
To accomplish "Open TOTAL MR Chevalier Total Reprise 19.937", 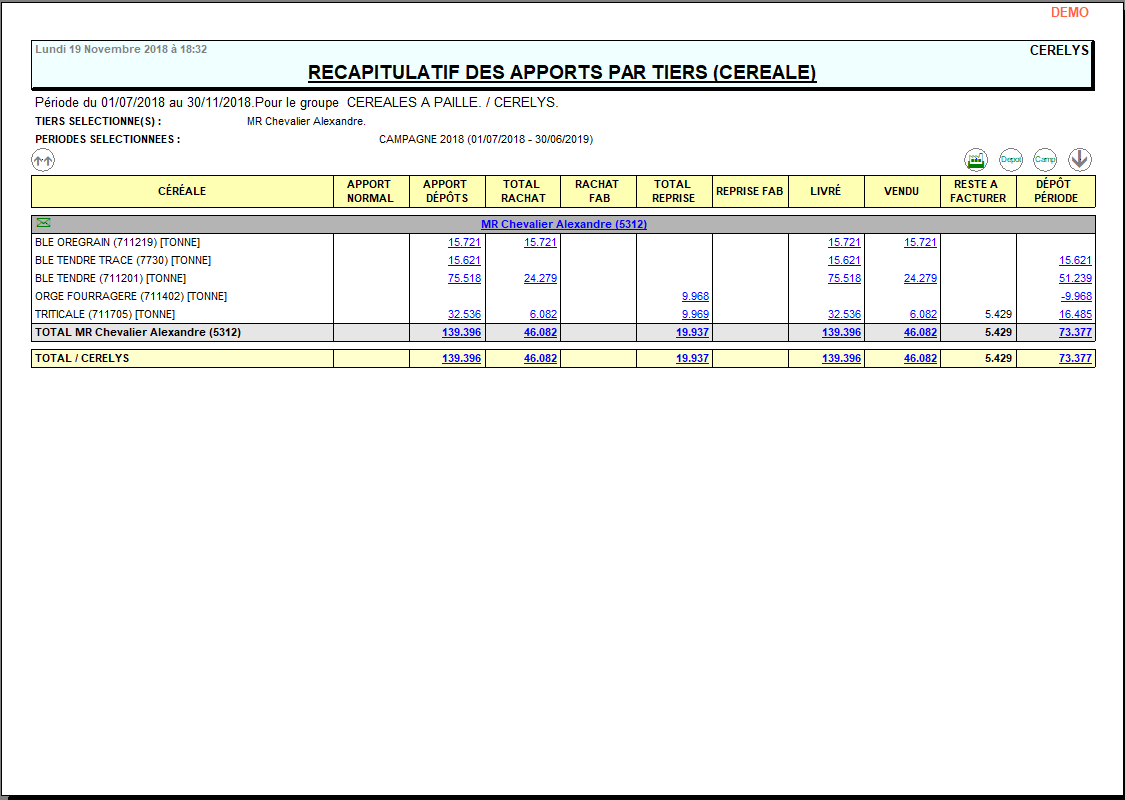I will tap(692, 332).
